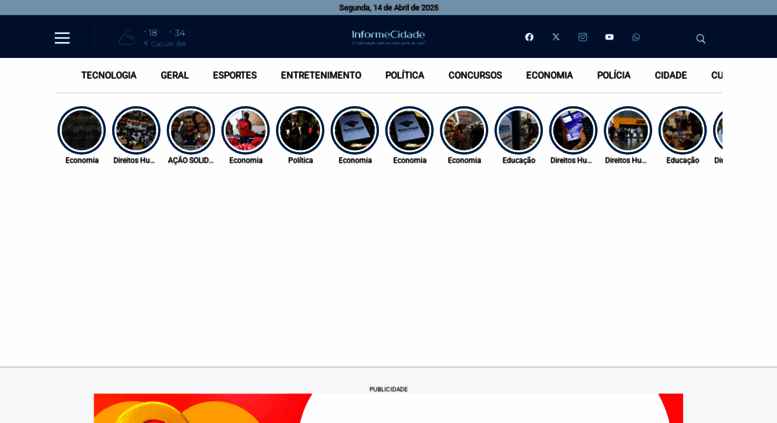The image size is (777, 423).
Task: Open the X (Twitter) profile icon
Action: pos(556,37)
